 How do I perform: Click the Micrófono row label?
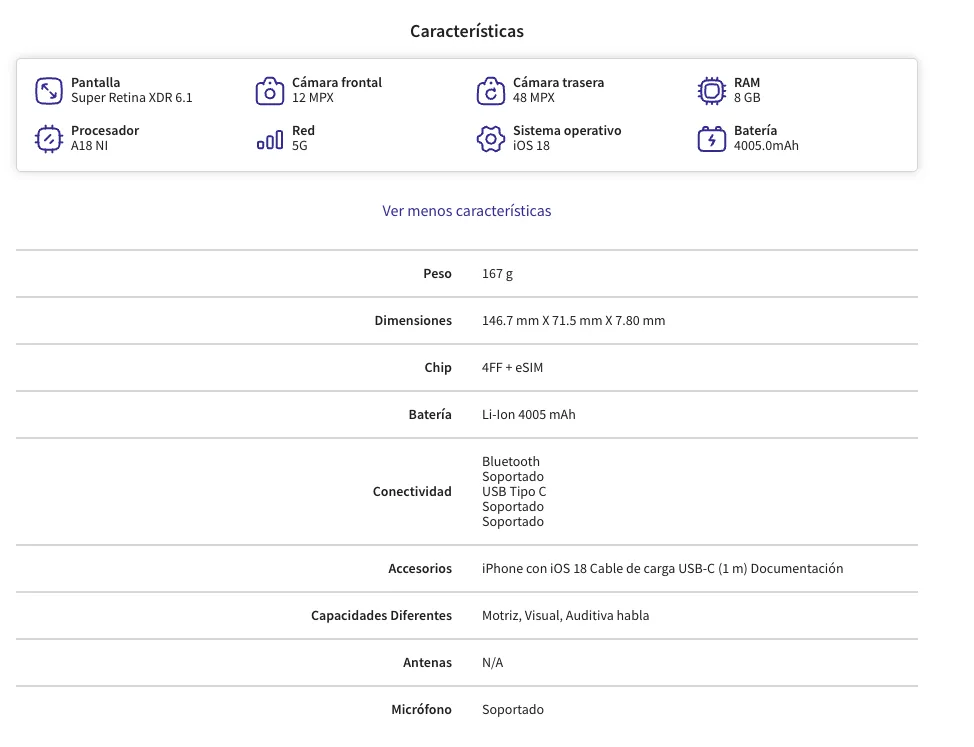click(x=421, y=709)
